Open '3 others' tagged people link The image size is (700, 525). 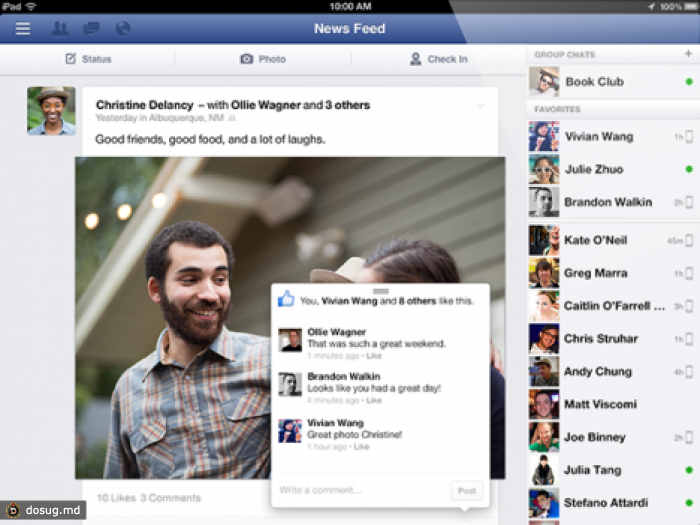pos(347,105)
